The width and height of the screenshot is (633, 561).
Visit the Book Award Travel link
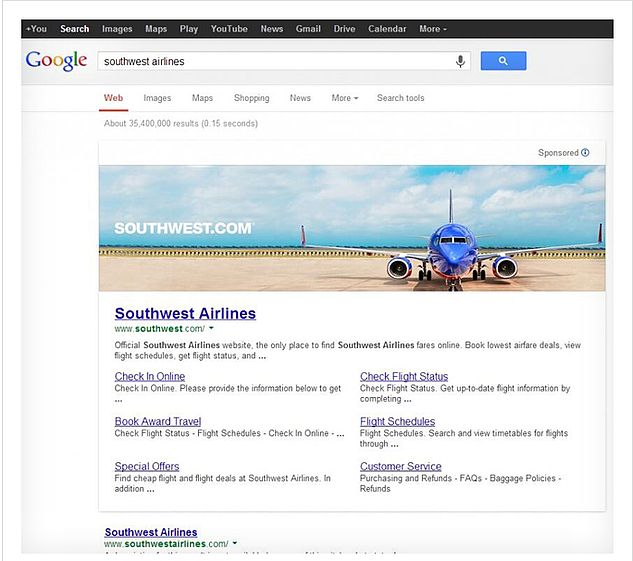[158, 422]
